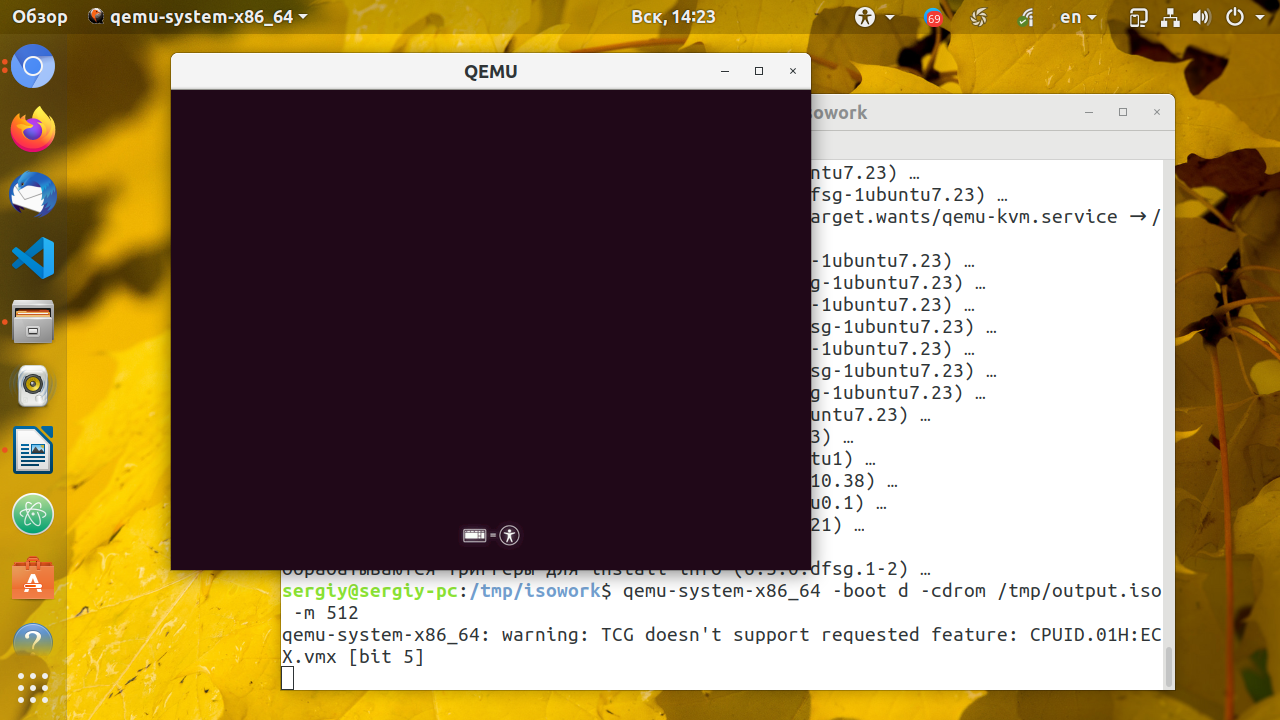Launch Firefox from the dock
The width and height of the screenshot is (1280, 720).
pyautogui.click(x=33, y=130)
